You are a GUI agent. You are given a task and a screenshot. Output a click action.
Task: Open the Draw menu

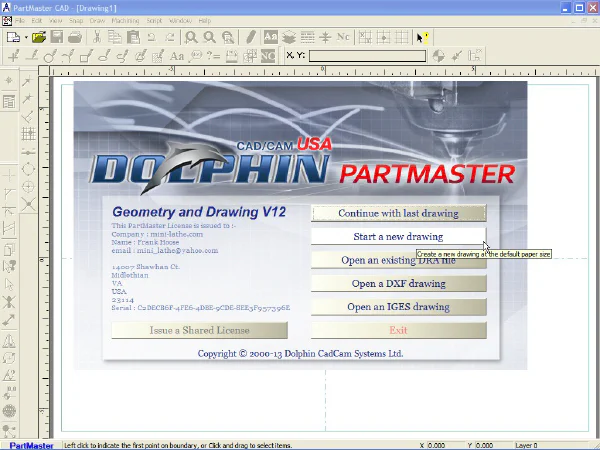tap(97, 21)
